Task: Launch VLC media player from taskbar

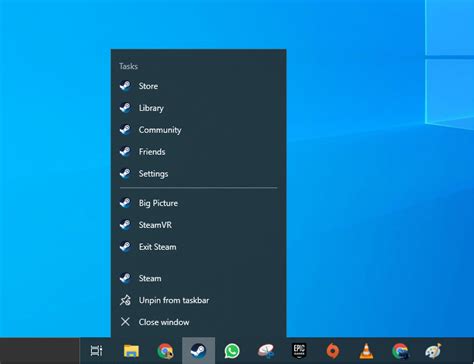Action: 366,351
